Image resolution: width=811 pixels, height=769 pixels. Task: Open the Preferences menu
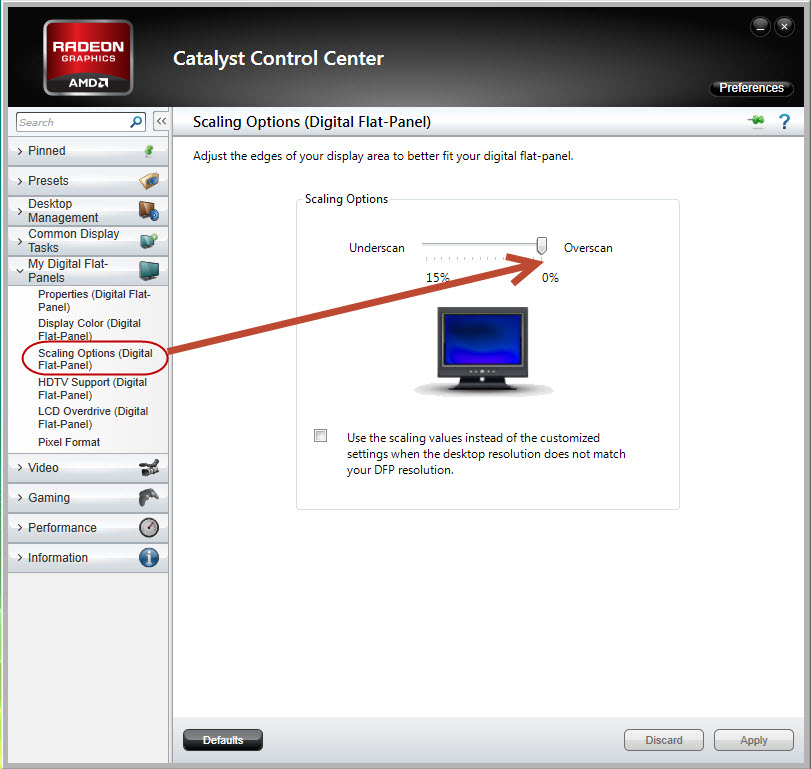tap(750, 88)
